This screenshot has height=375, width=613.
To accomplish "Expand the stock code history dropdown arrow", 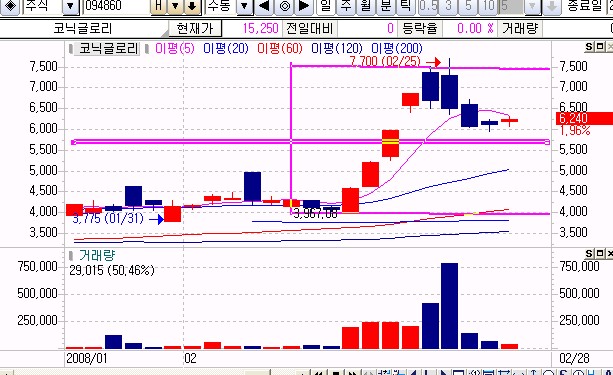I will tap(175, 6).
